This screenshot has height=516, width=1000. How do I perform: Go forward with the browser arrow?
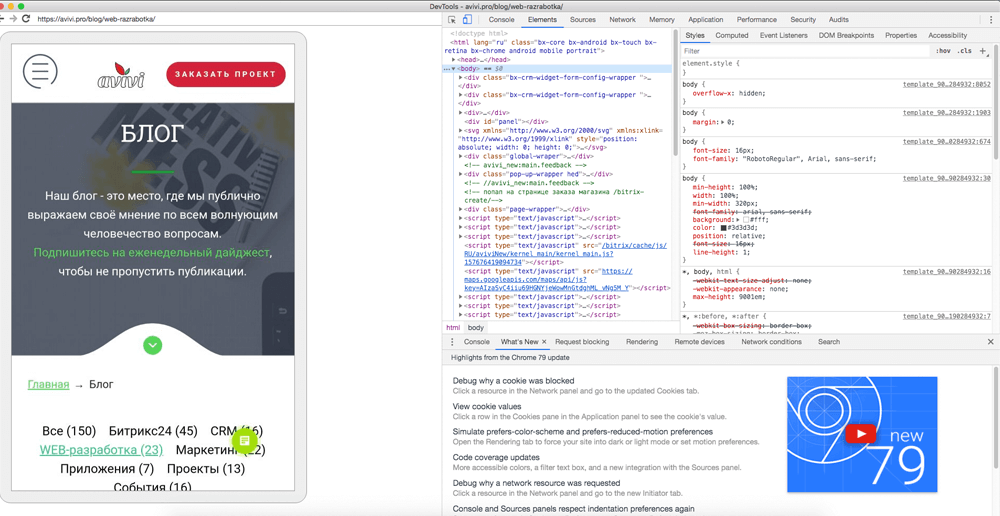tap(13, 18)
